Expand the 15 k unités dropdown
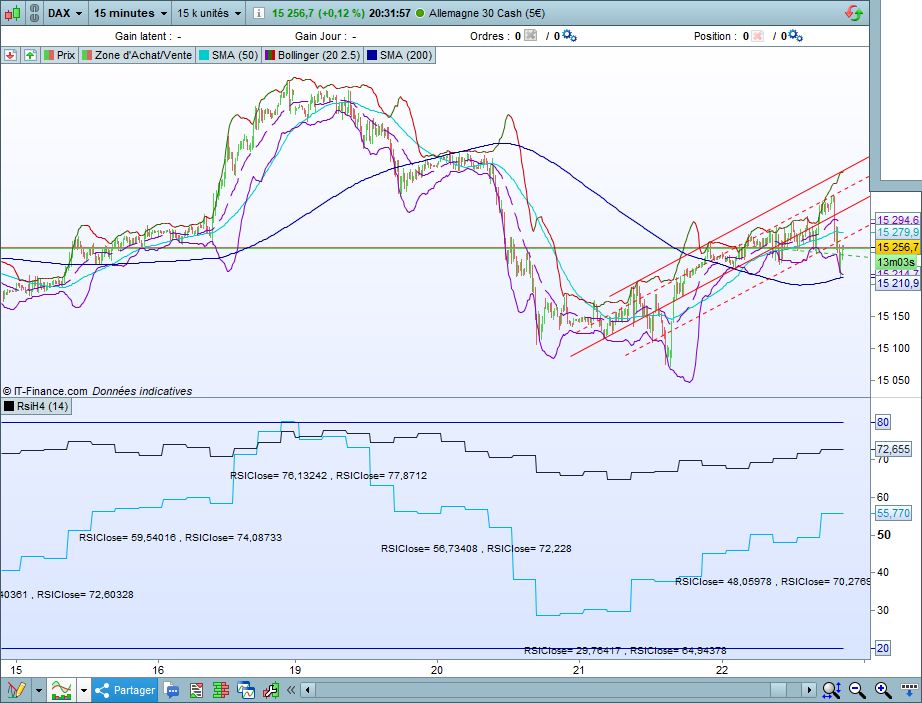Viewport: 922px width, 703px height. coord(209,13)
